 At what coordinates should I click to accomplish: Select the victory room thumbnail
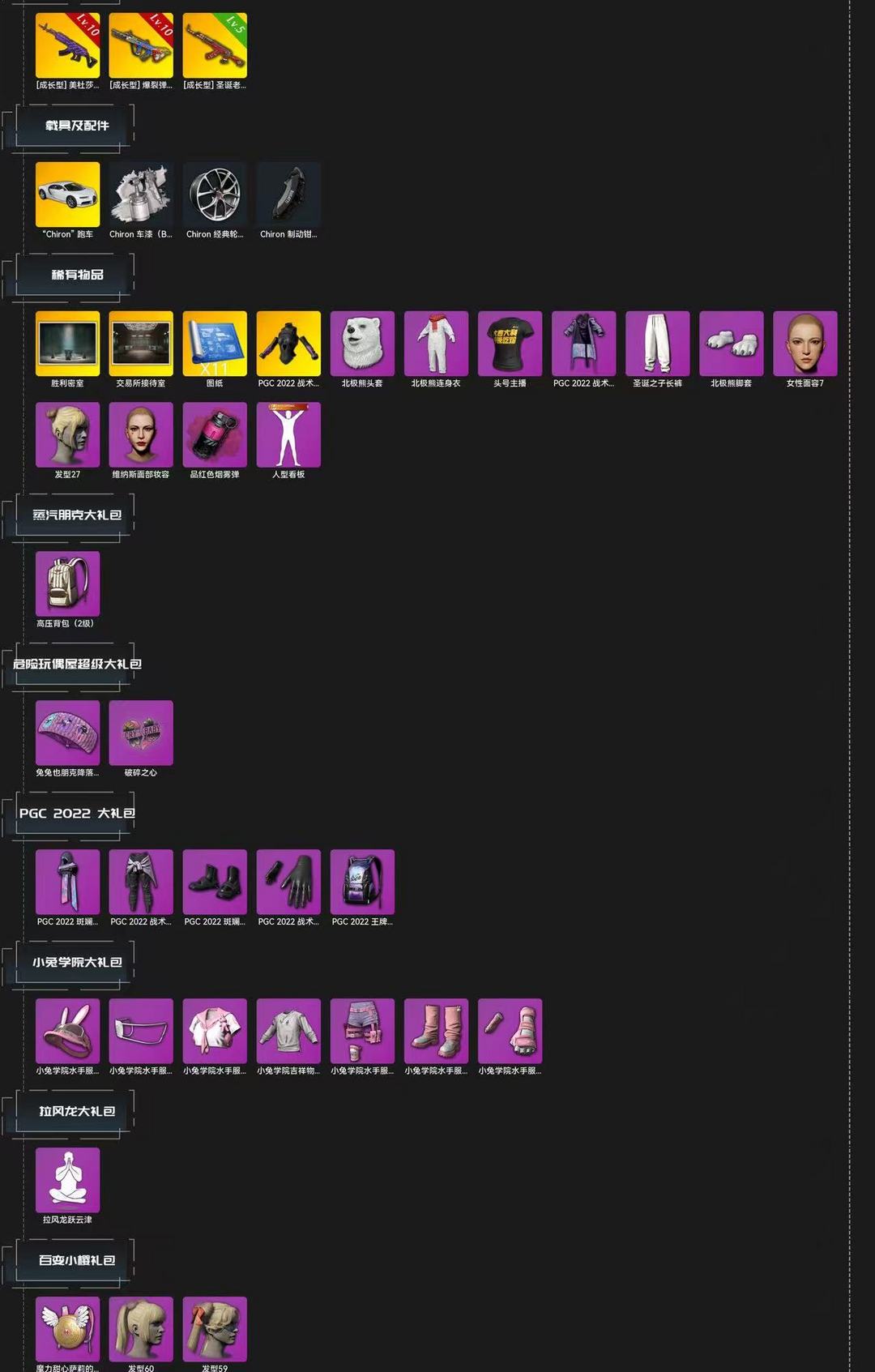tap(67, 344)
